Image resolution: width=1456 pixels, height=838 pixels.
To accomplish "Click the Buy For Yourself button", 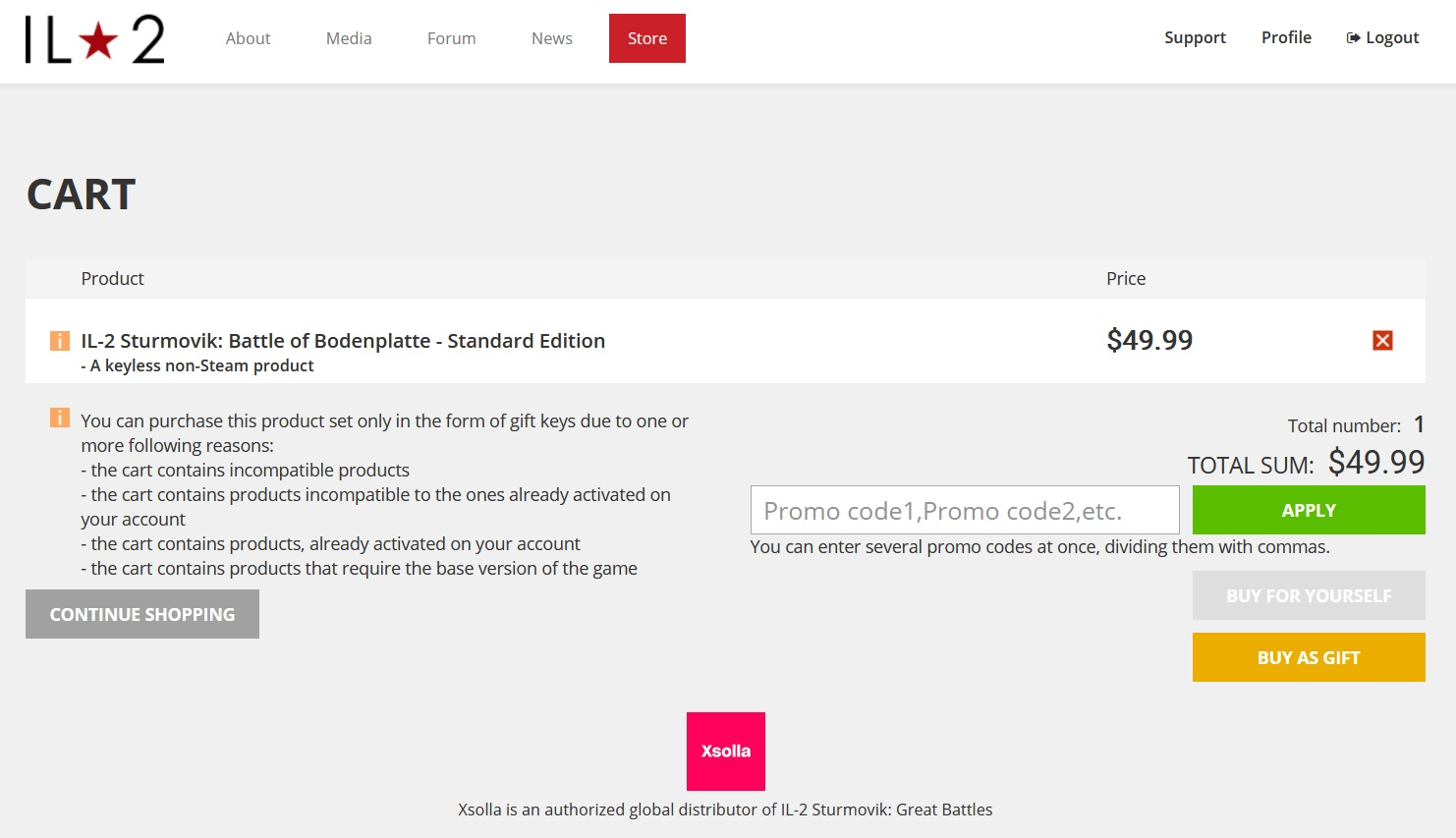I will click(1309, 595).
